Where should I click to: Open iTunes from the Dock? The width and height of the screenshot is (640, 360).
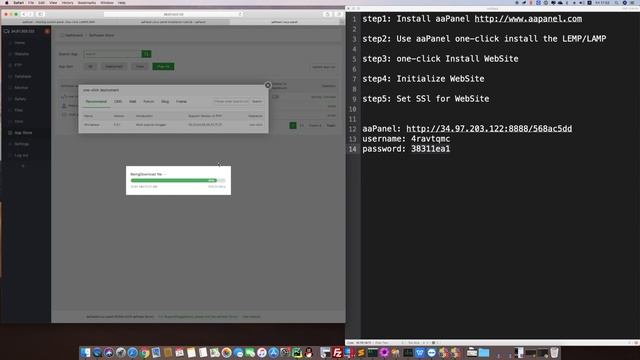262,353
